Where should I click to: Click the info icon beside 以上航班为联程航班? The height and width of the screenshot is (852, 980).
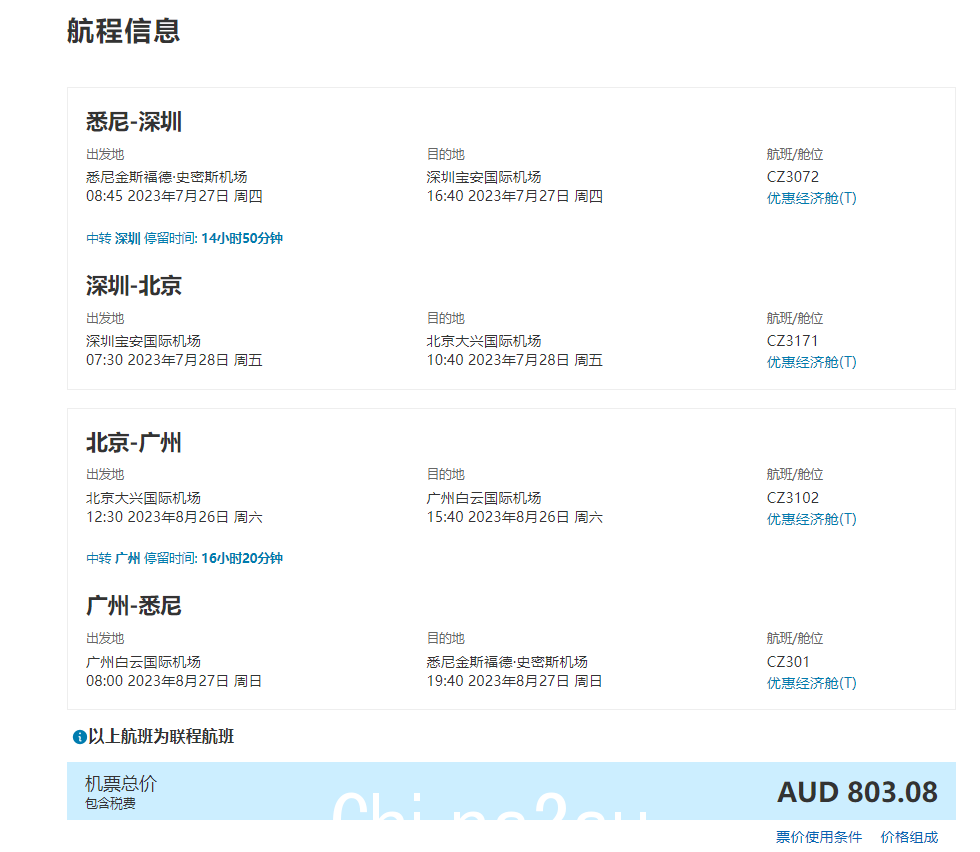80,737
